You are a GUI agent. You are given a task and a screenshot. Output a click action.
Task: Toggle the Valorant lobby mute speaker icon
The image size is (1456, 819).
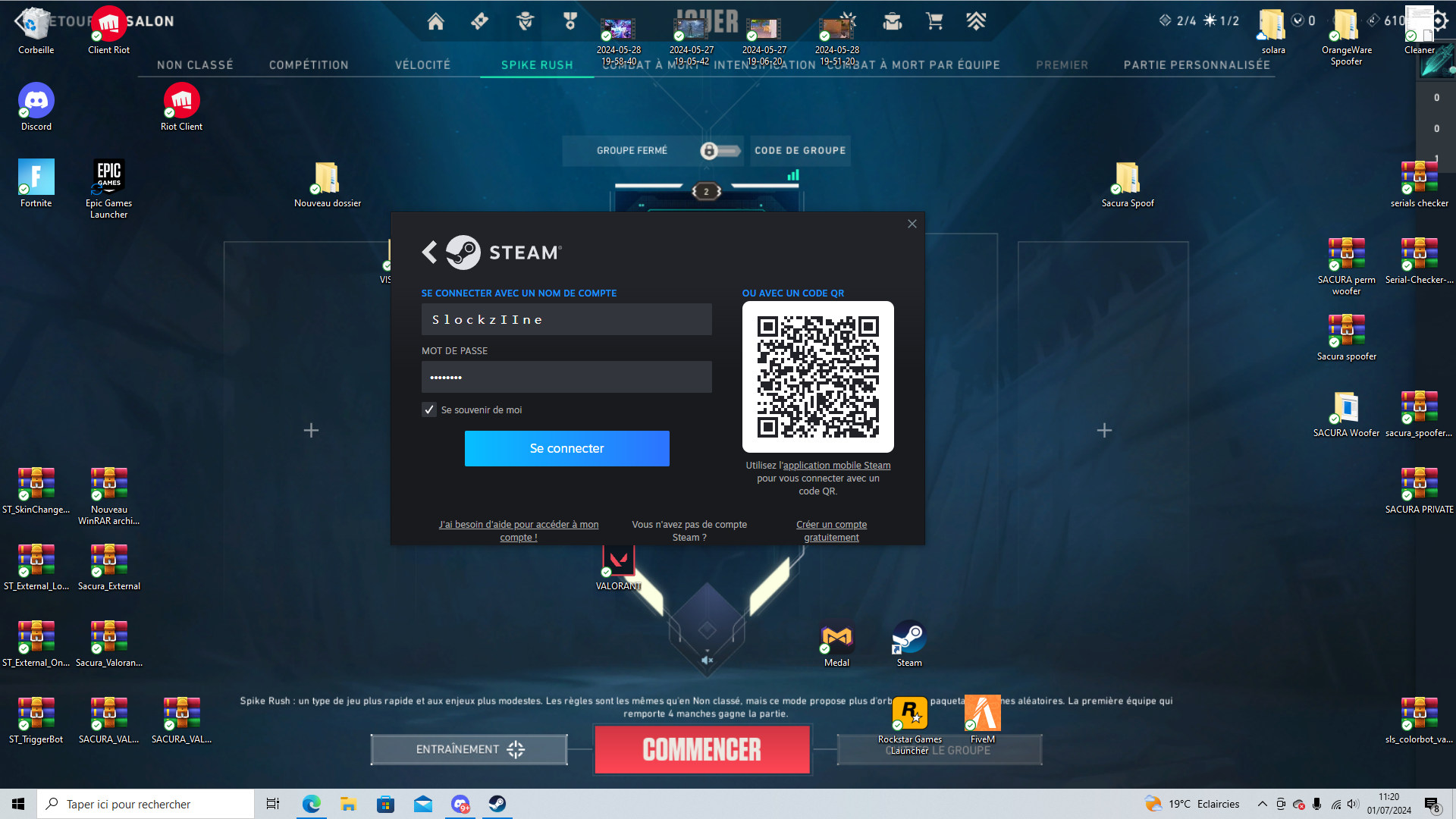tap(707, 660)
